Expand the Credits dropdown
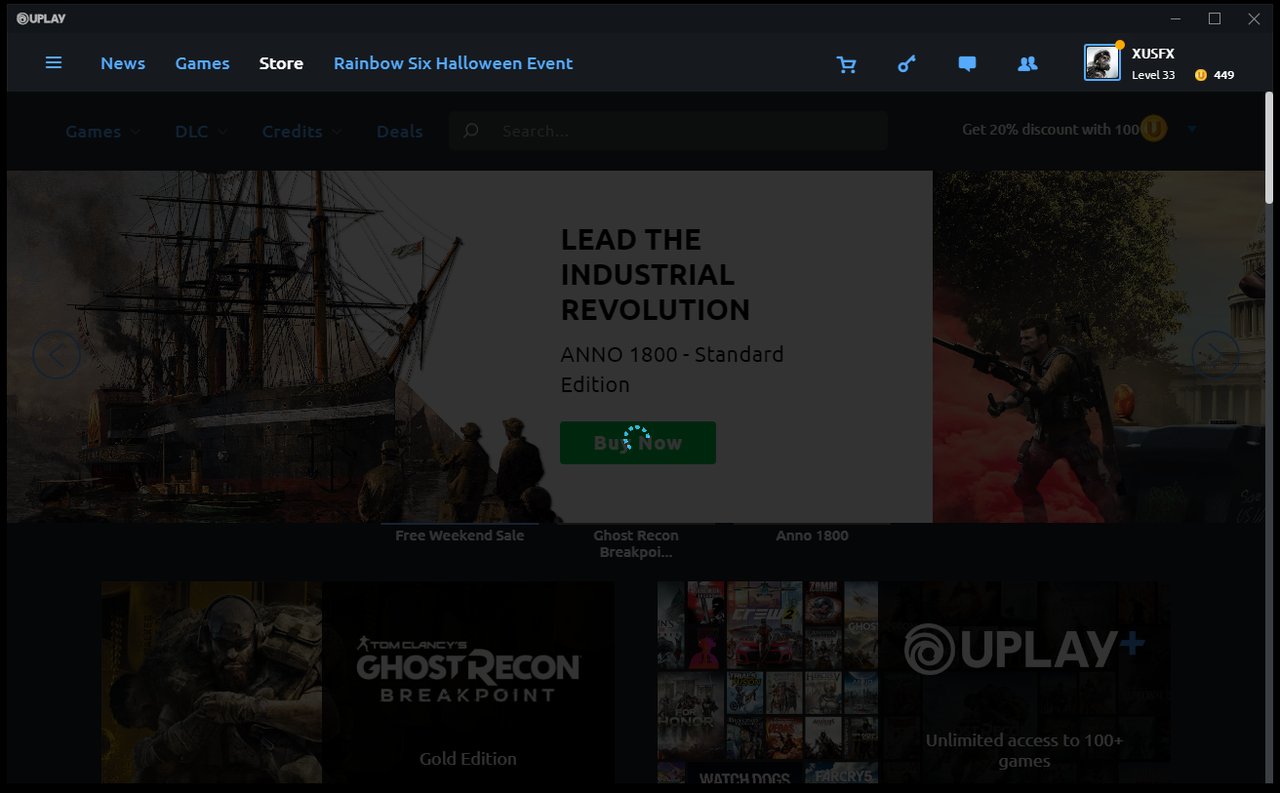Image resolution: width=1280 pixels, height=793 pixels. click(302, 131)
